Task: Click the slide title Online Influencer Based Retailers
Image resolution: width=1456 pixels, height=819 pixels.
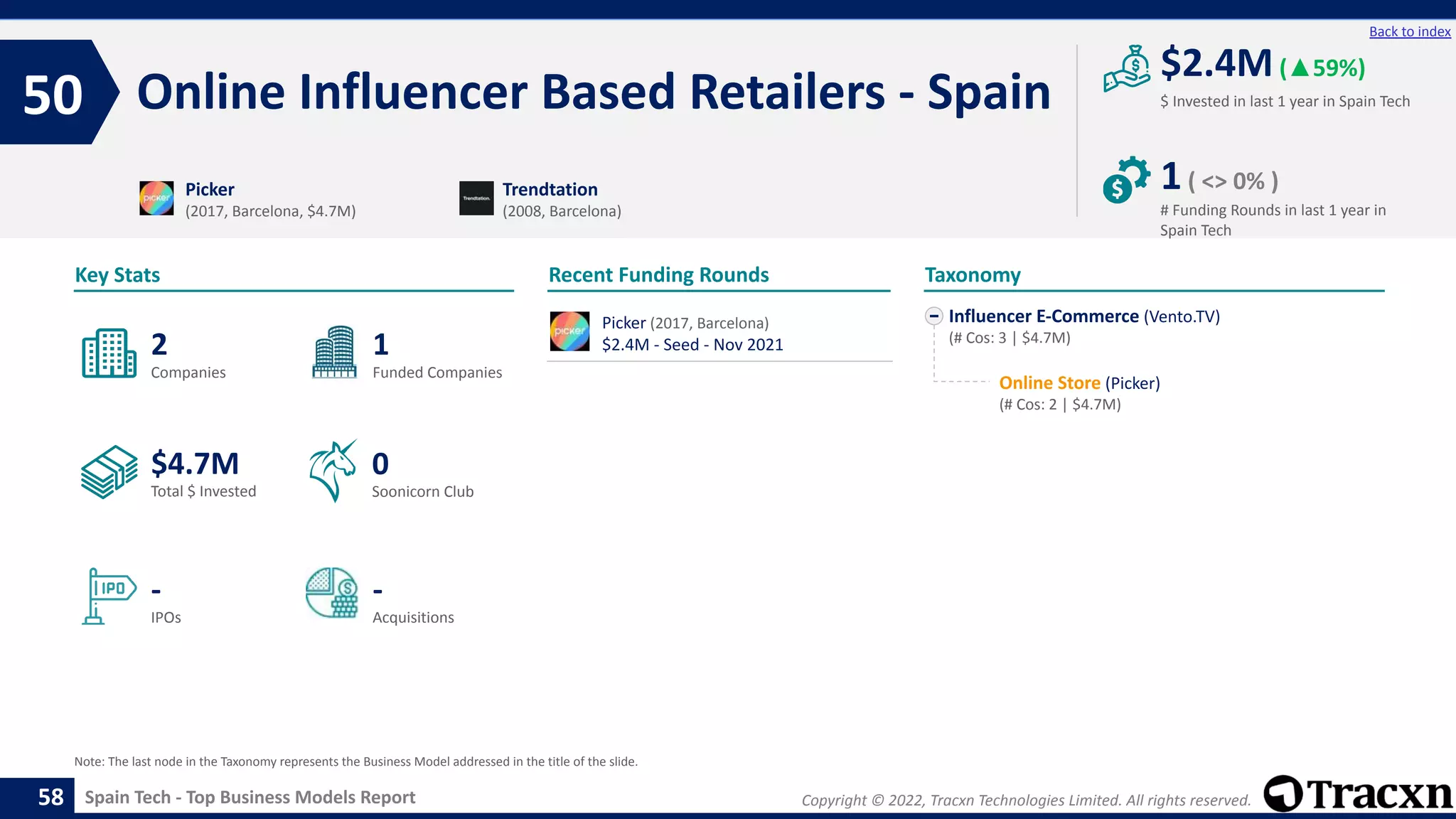Action: point(593,92)
